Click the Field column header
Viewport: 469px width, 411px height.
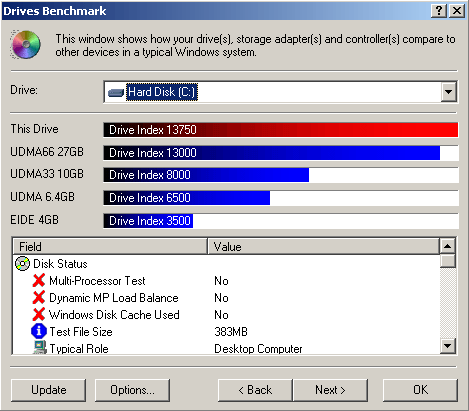point(110,247)
